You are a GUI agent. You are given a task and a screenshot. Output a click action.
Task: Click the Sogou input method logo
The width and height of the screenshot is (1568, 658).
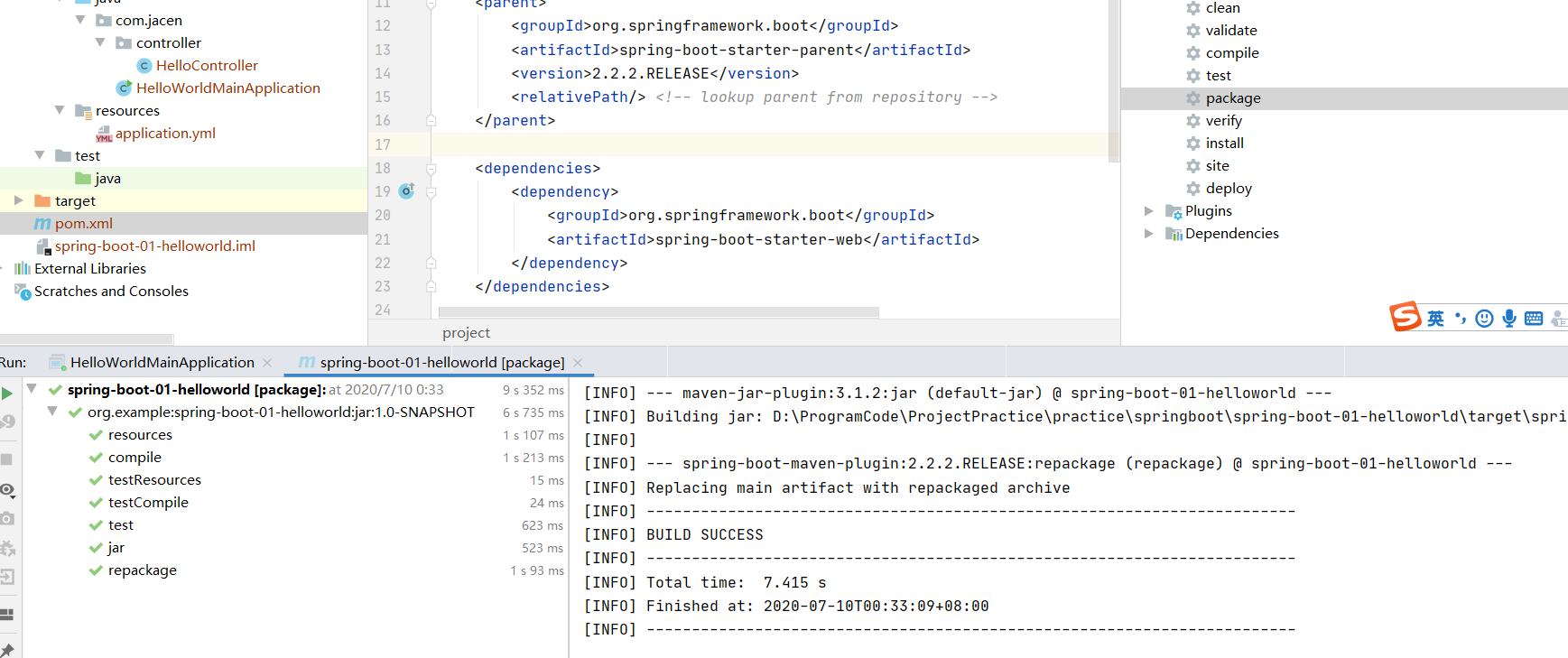tap(1405, 317)
